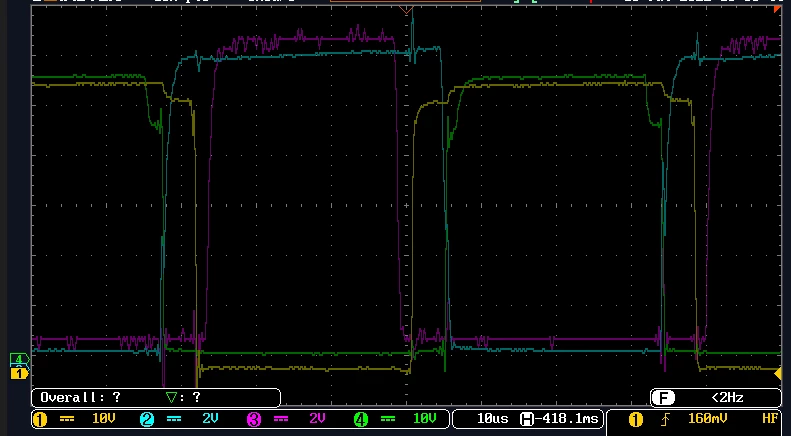Select channel 4 green badge in status bar
The height and width of the screenshot is (436, 791).
click(361, 419)
